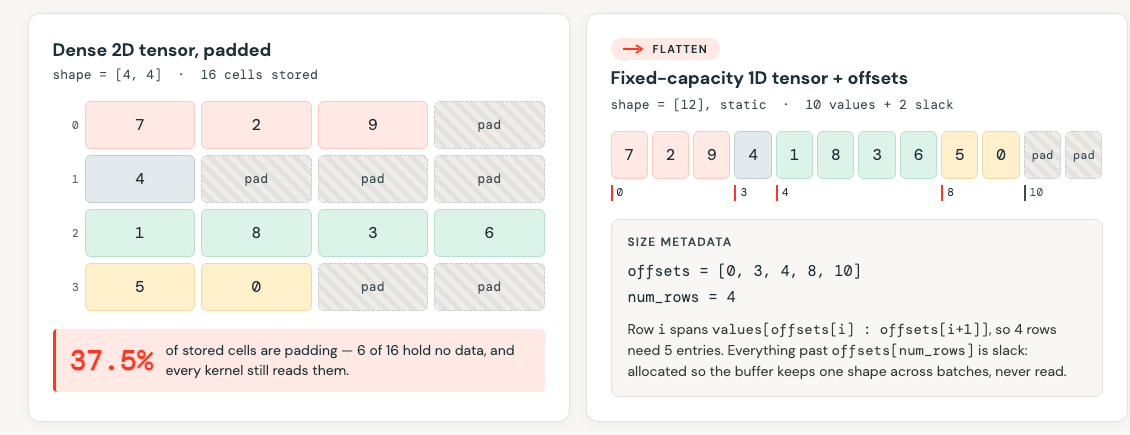
Task: Select green cell 8 in the dense grid
Action: [x=256, y=233]
